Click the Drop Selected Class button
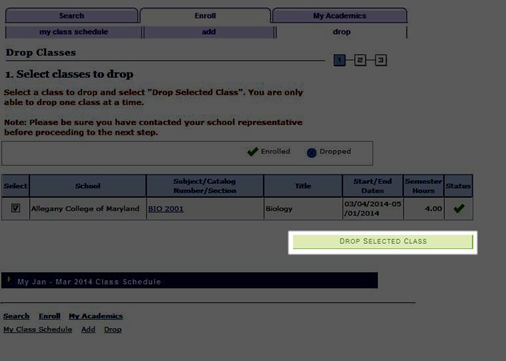Viewport: 506px width, 361px height. [383, 241]
